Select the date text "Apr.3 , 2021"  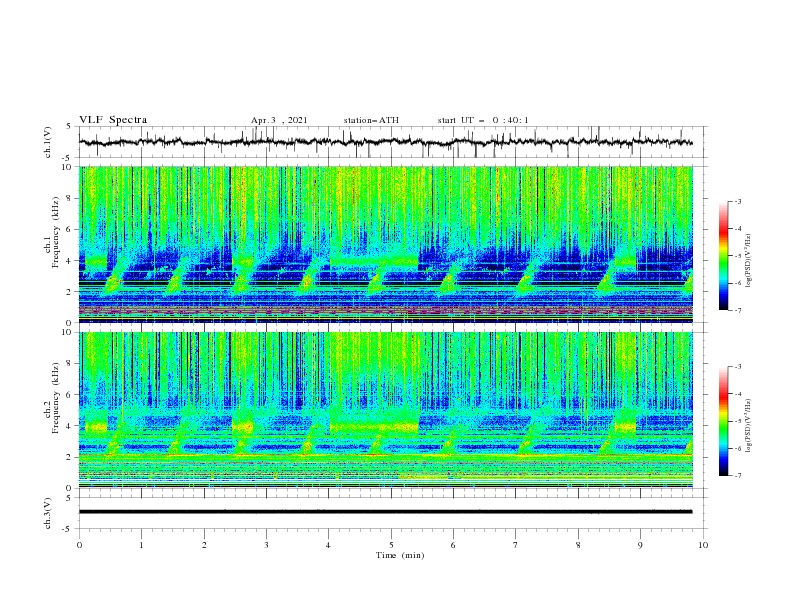[279, 120]
